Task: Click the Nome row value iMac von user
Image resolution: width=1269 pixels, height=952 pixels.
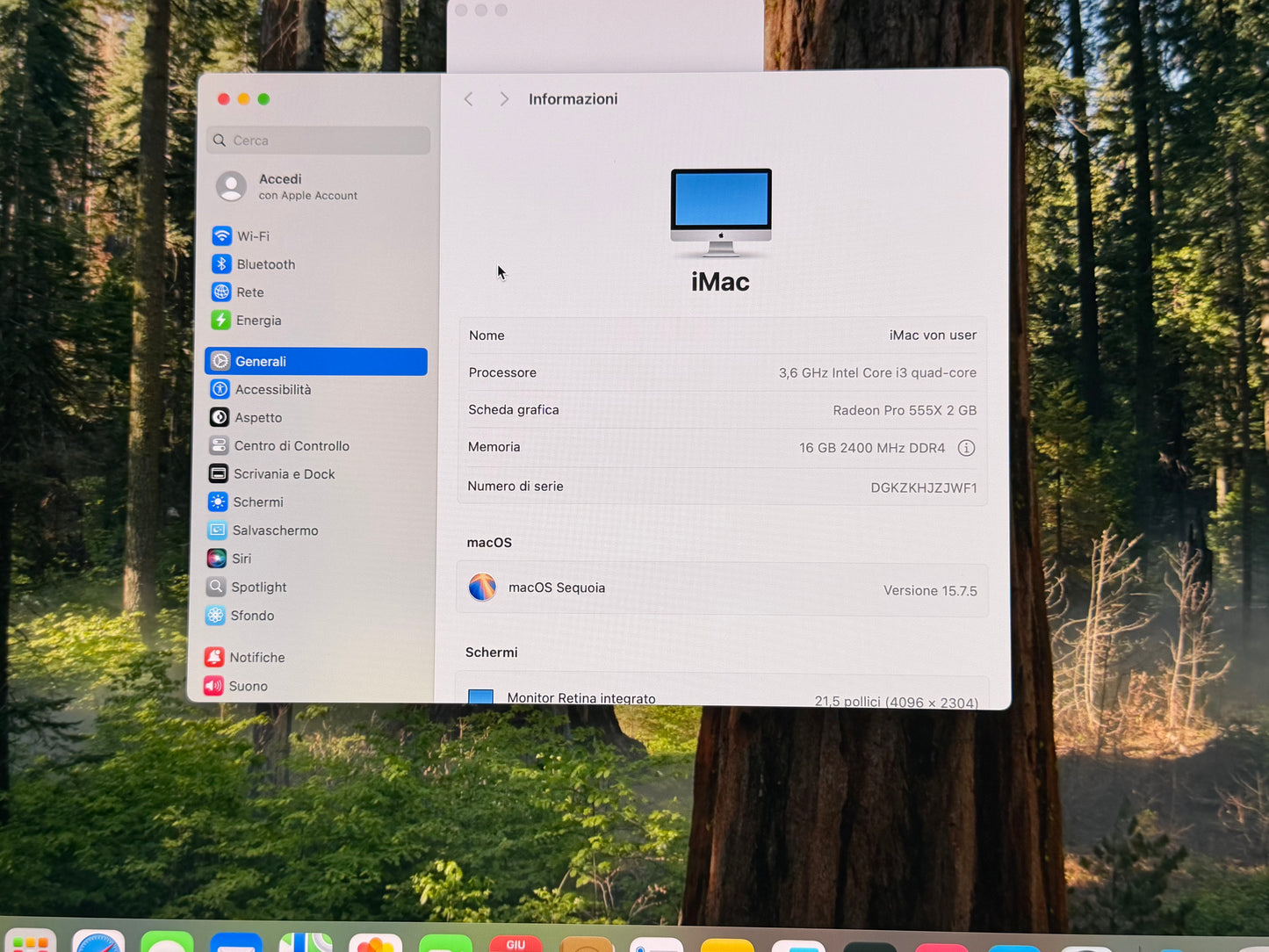Action: click(x=933, y=335)
